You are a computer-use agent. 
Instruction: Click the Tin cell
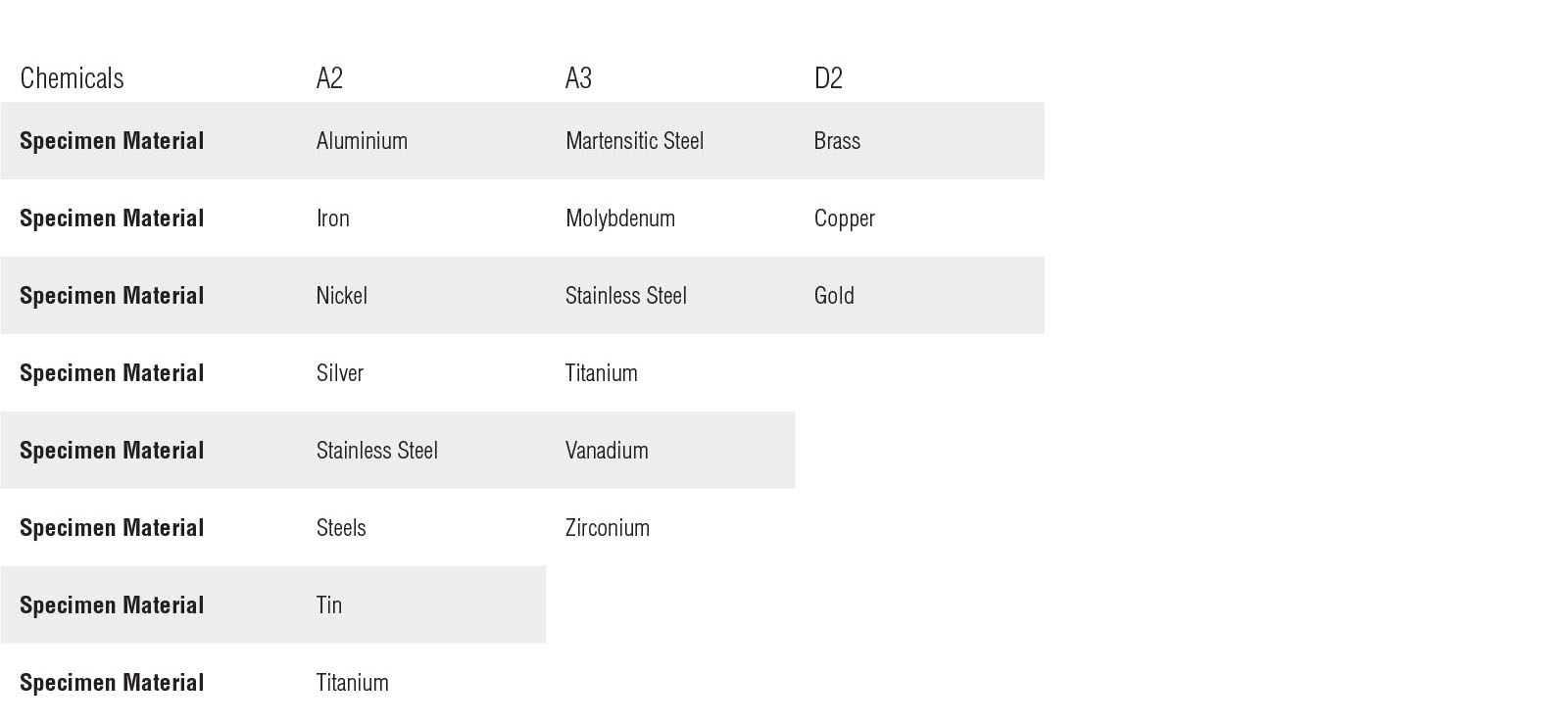pos(328,605)
